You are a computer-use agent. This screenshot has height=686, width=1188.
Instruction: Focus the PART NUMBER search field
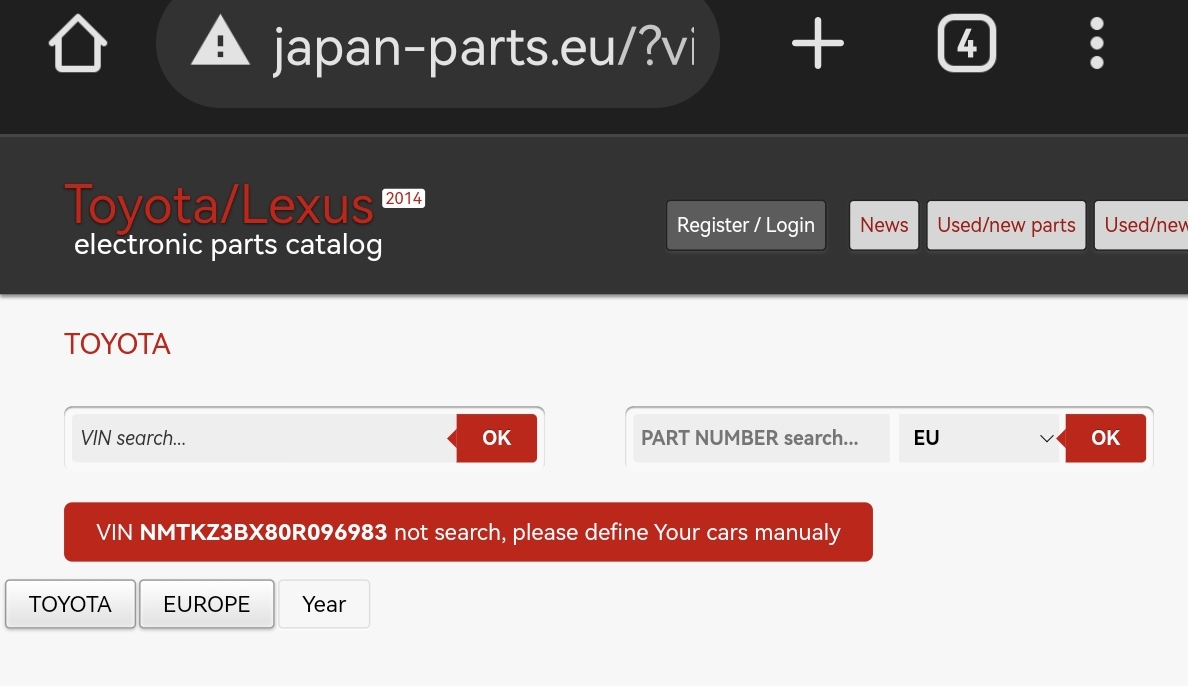(761, 438)
